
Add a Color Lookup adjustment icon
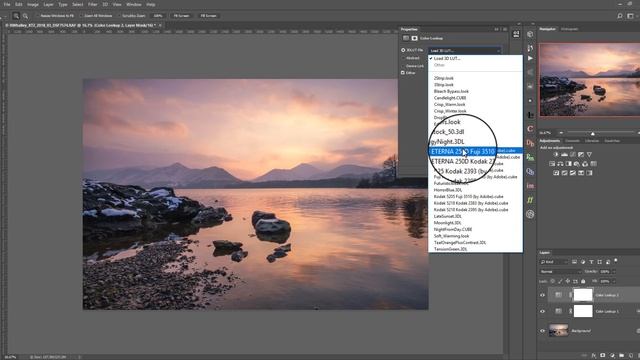click(593, 164)
